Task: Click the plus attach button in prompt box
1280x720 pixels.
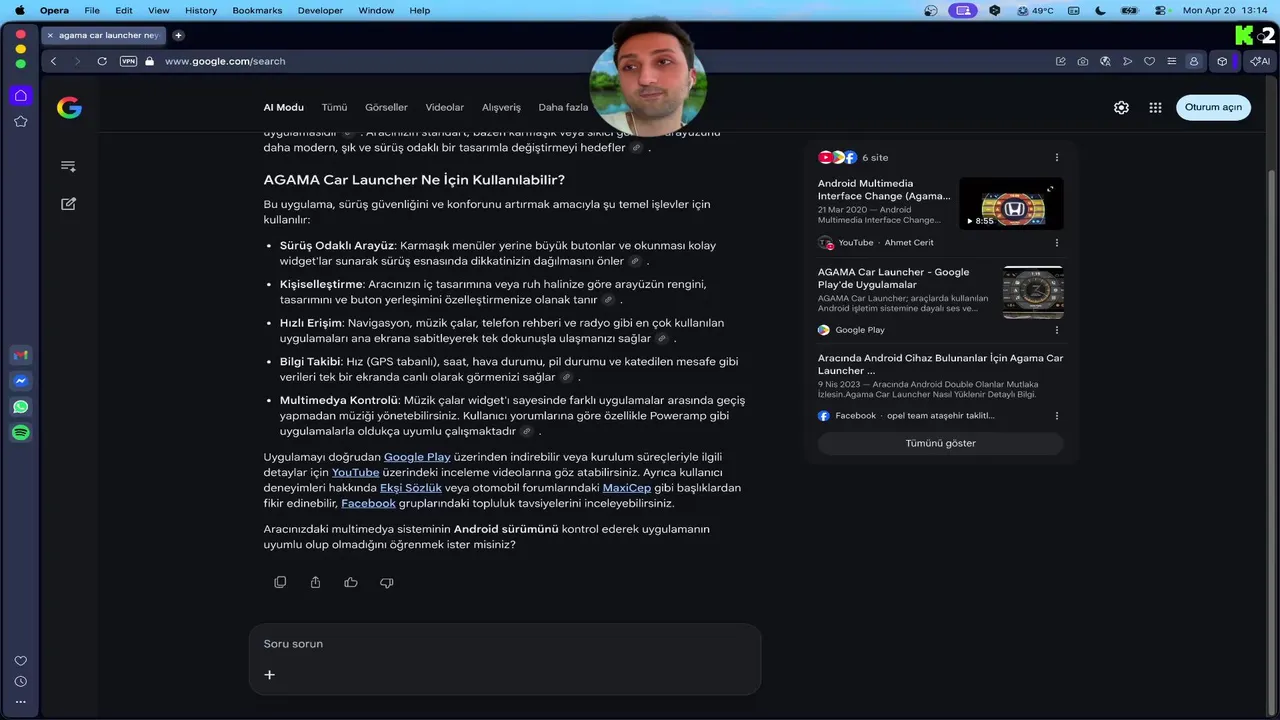Action: (x=269, y=675)
